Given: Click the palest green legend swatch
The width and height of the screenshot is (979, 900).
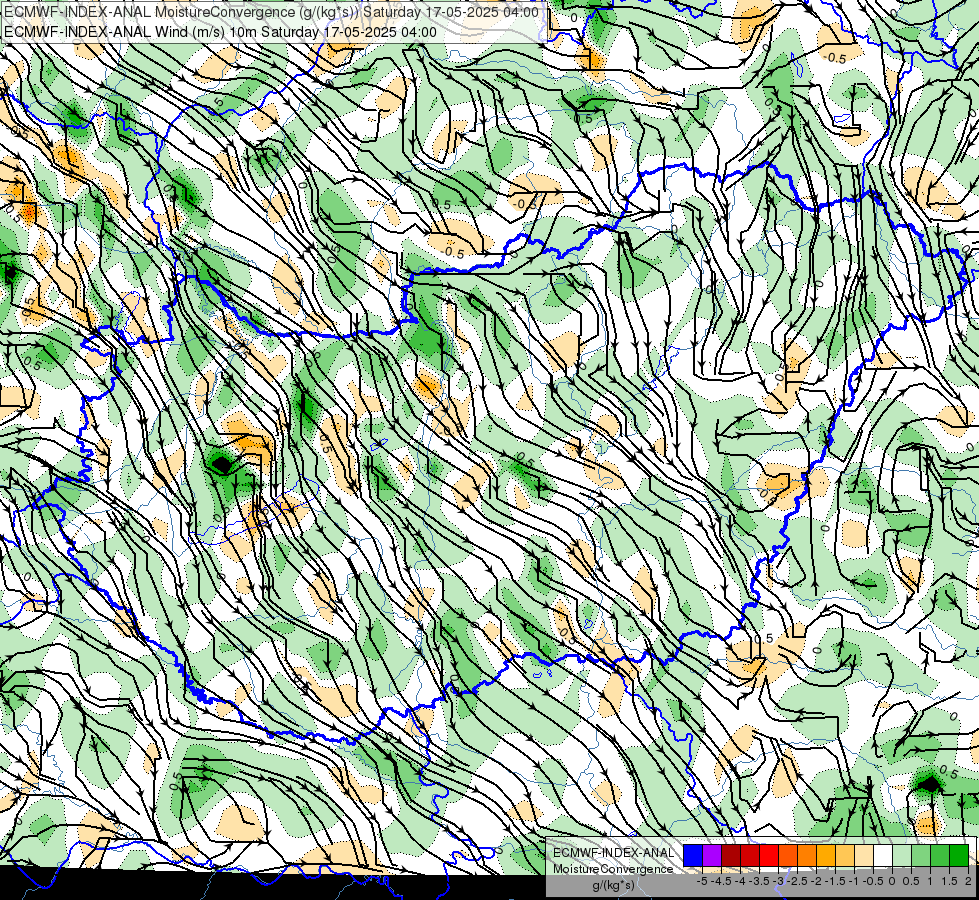Looking at the screenshot, I should [902, 856].
